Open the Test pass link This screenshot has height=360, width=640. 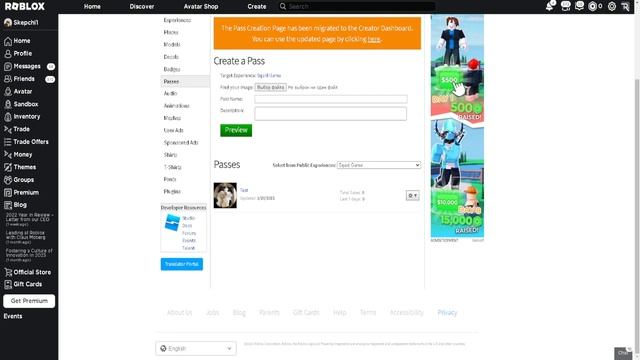244,190
